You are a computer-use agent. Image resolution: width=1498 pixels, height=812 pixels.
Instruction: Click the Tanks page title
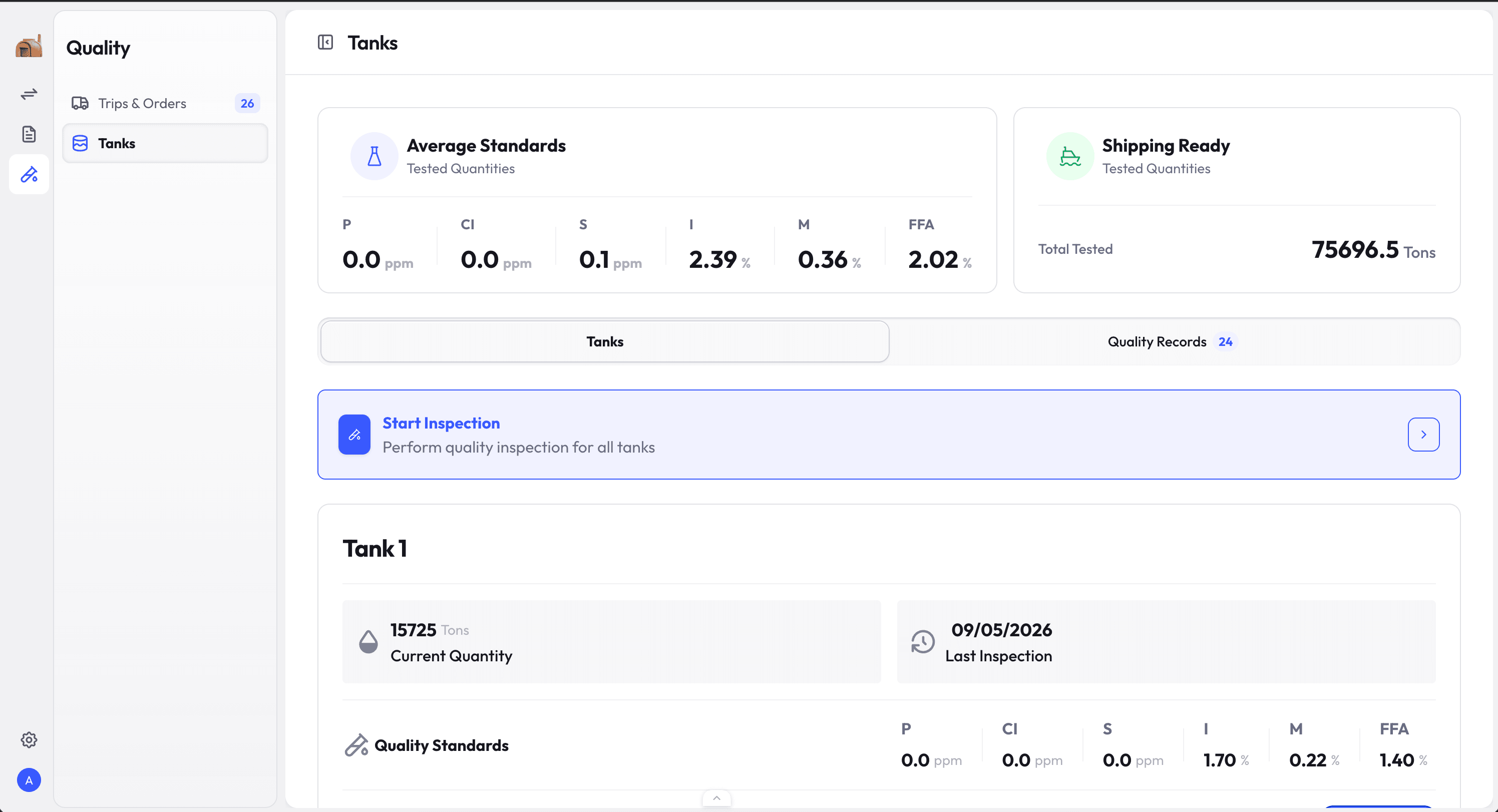point(373,43)
